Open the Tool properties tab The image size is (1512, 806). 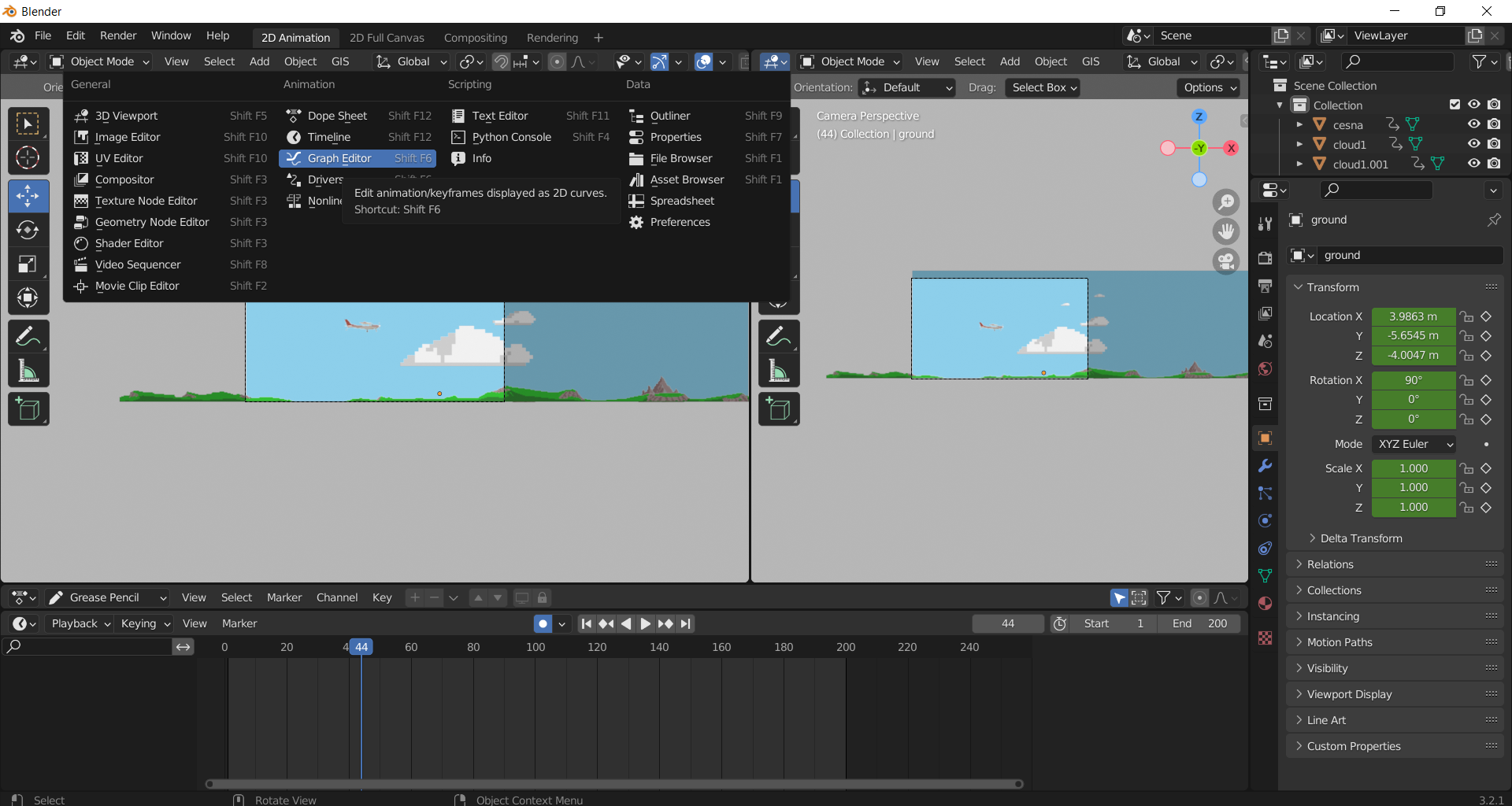point(1266,224)
